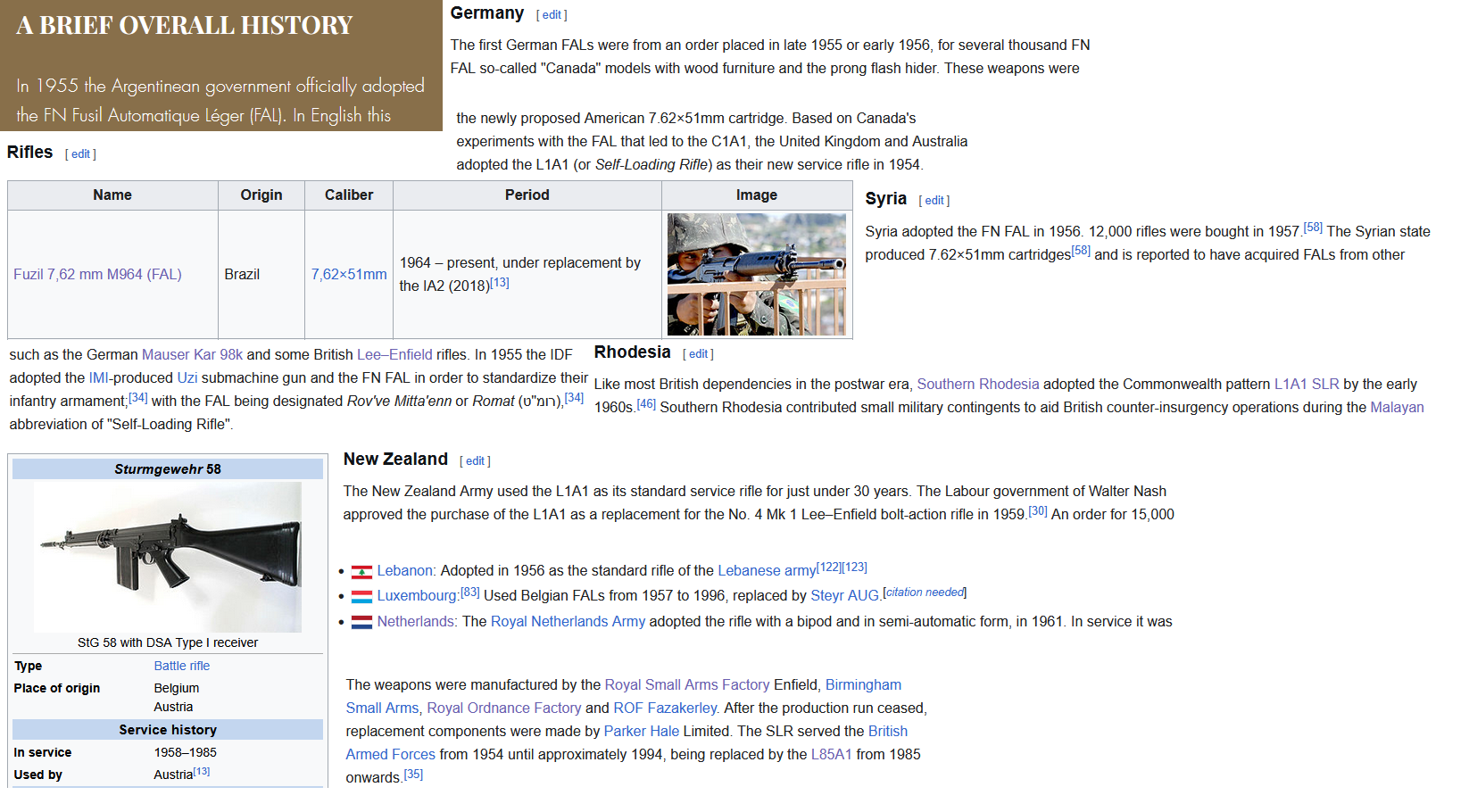Open the Malayan link

coord(1398,408)
